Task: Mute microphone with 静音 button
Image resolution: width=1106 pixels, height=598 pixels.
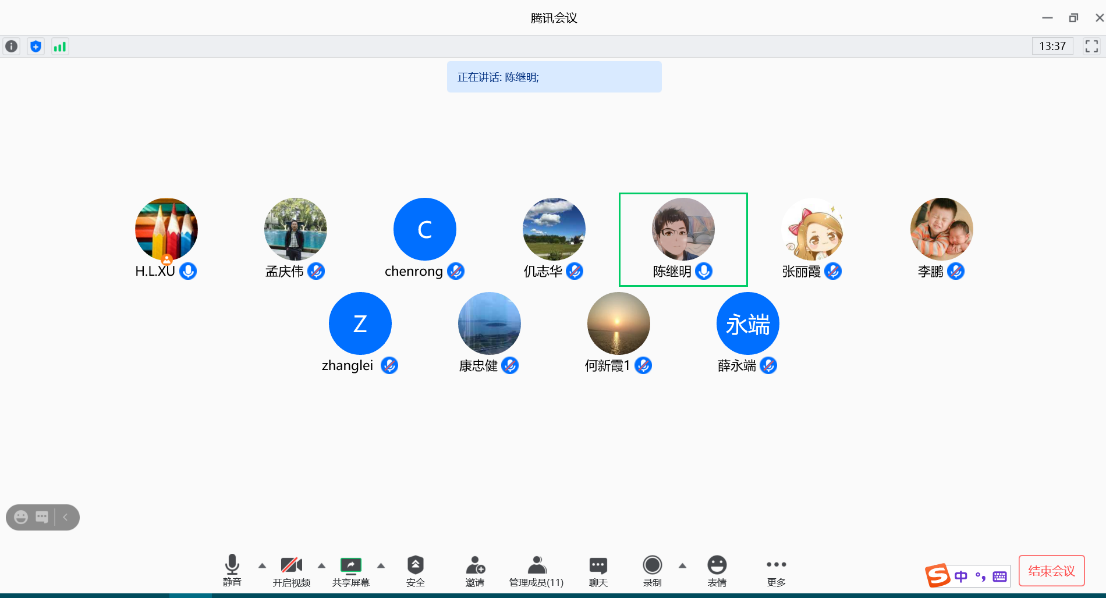Action: tap(232, 570)
